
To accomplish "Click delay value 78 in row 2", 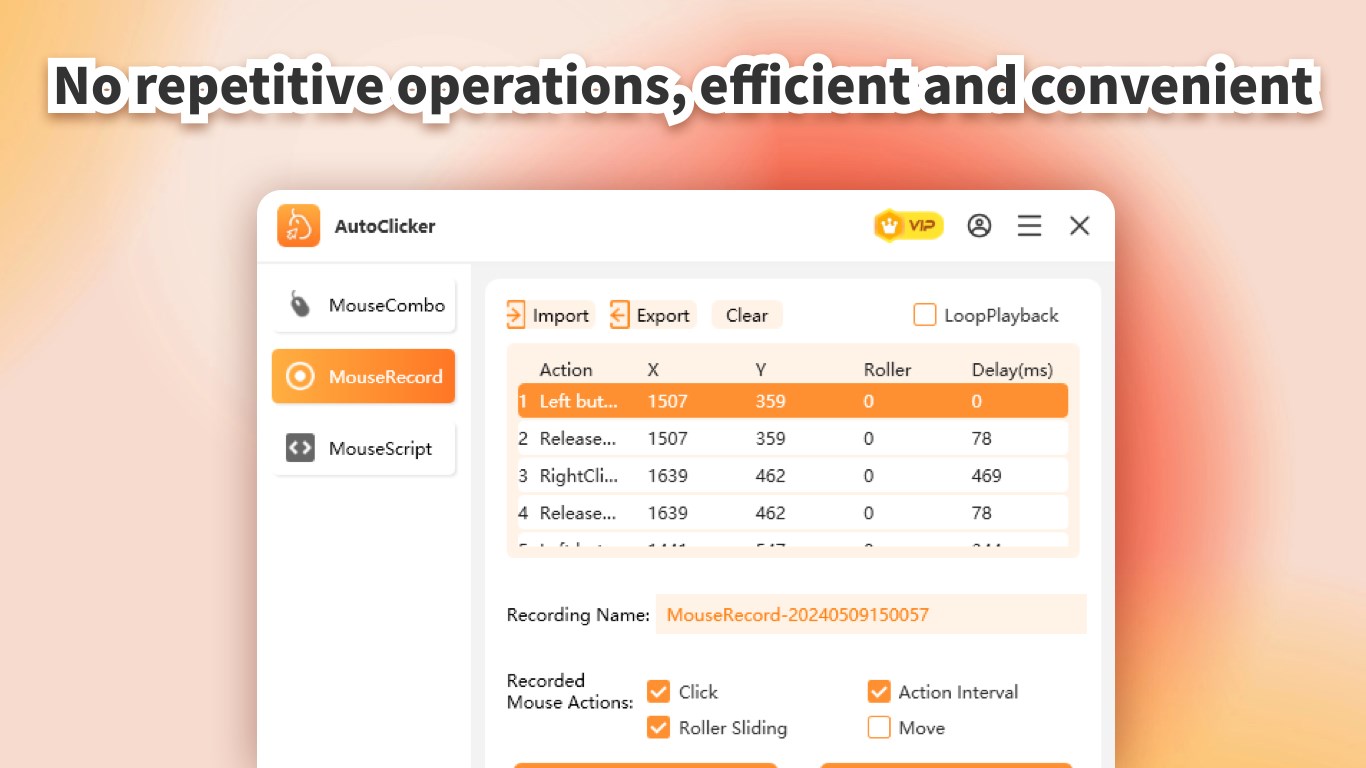I will (x=981, y=438).
